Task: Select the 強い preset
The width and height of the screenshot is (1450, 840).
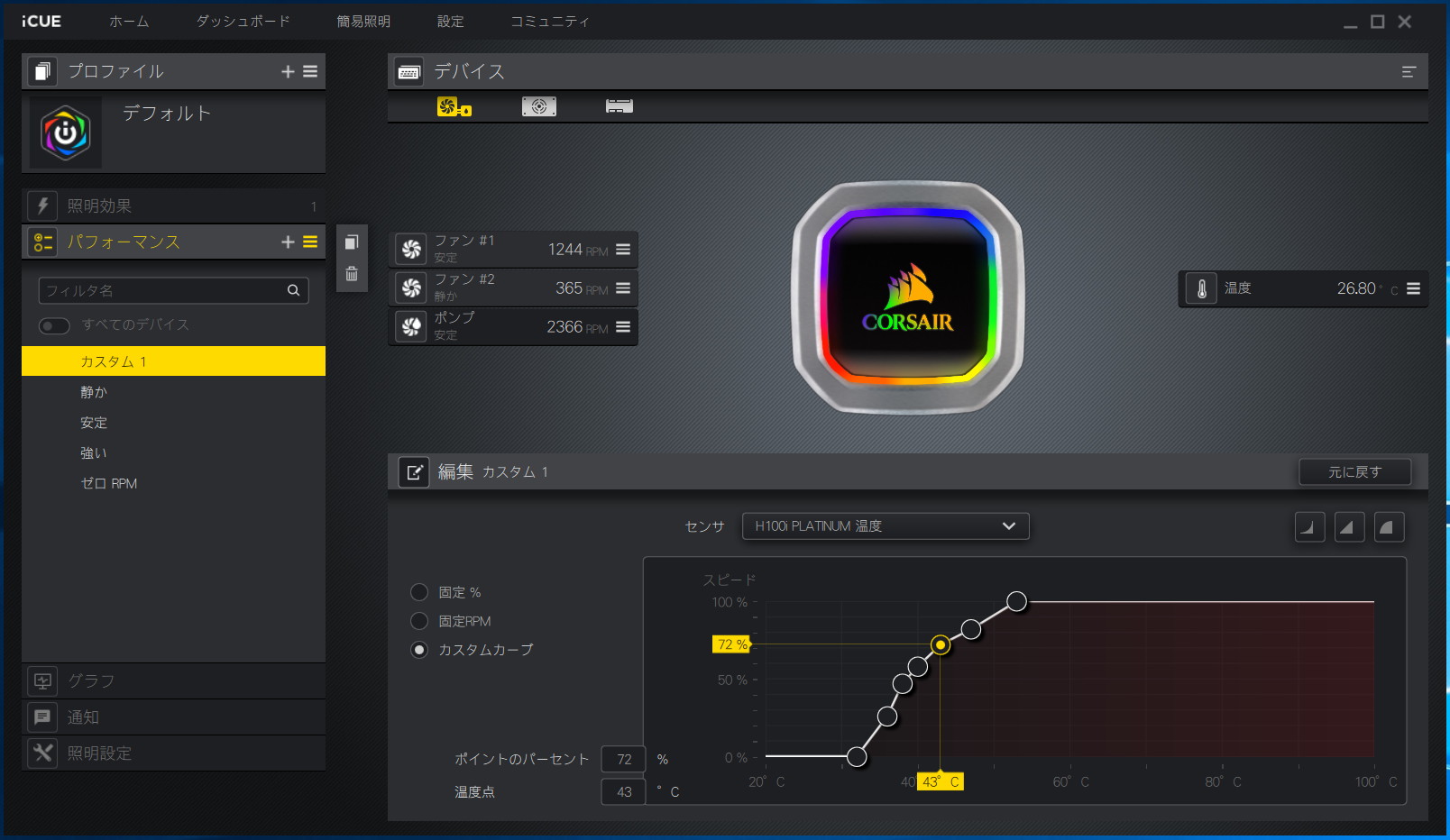Action: click(x=173, y=453)
